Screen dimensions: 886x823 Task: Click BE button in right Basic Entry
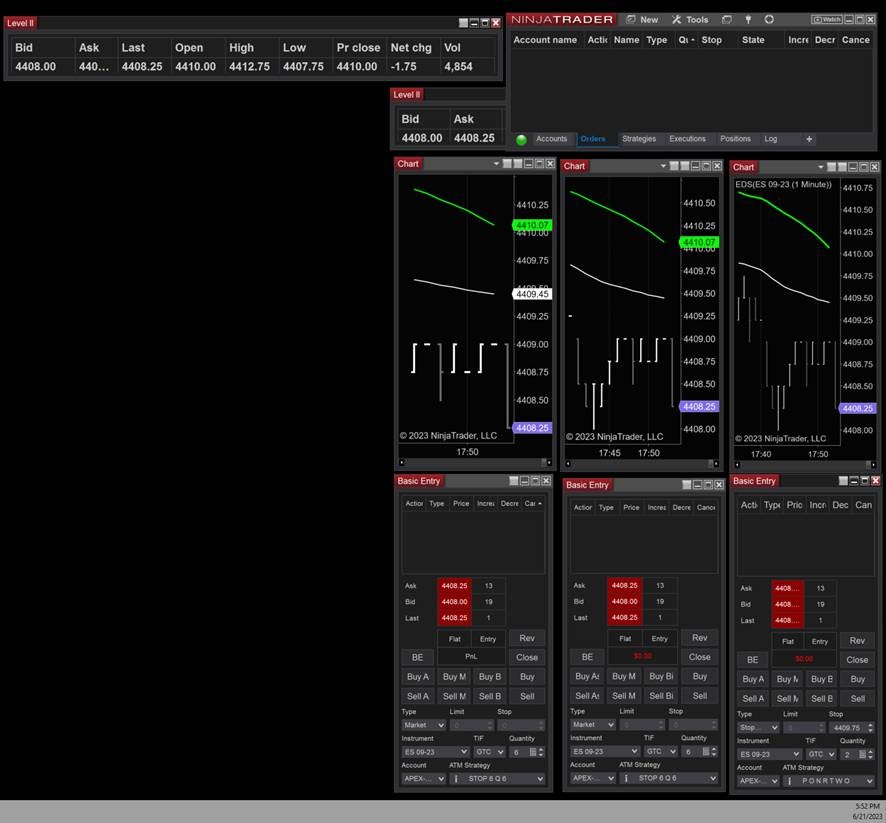tap(753, 660)
